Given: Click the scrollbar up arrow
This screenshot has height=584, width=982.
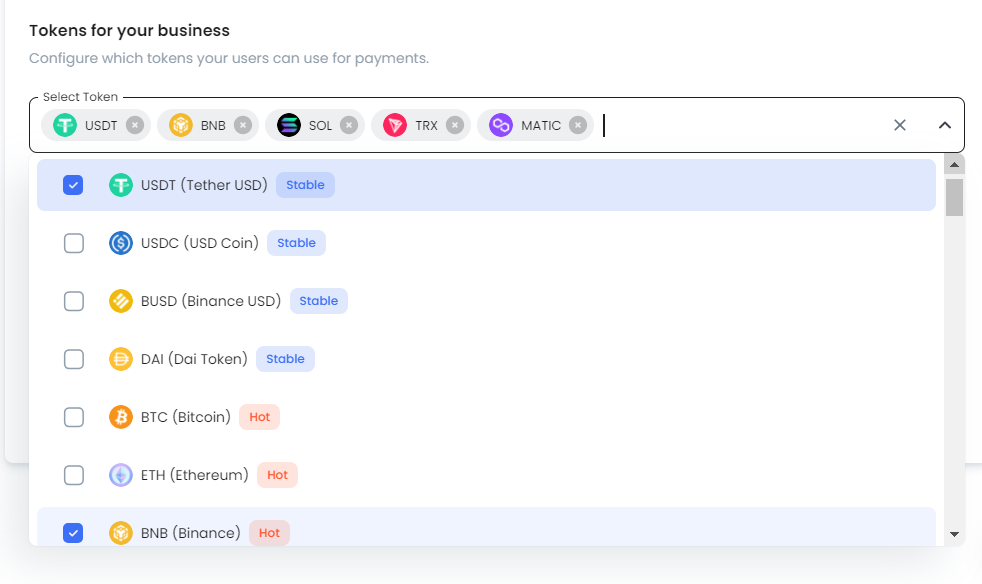Looking at the screenshot, I should click(x=954, y=165).
